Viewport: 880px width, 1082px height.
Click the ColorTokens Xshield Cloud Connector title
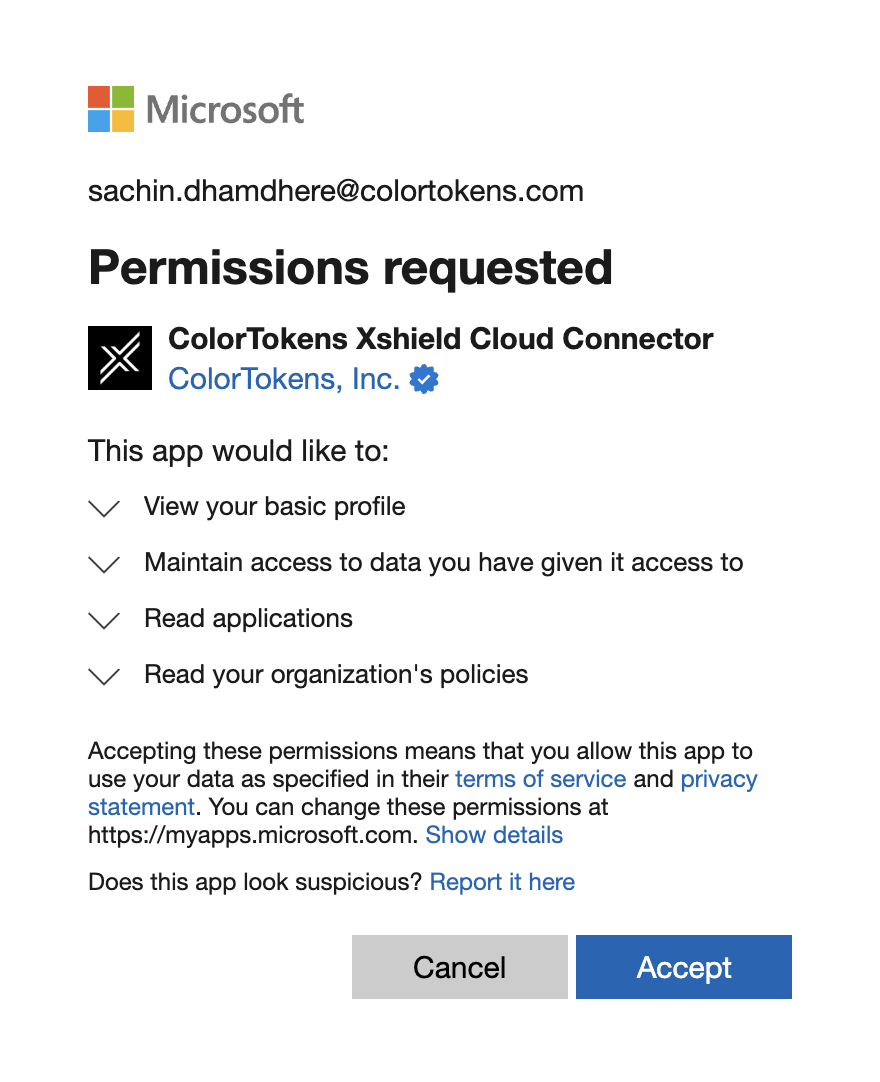[x=440, y=339]
